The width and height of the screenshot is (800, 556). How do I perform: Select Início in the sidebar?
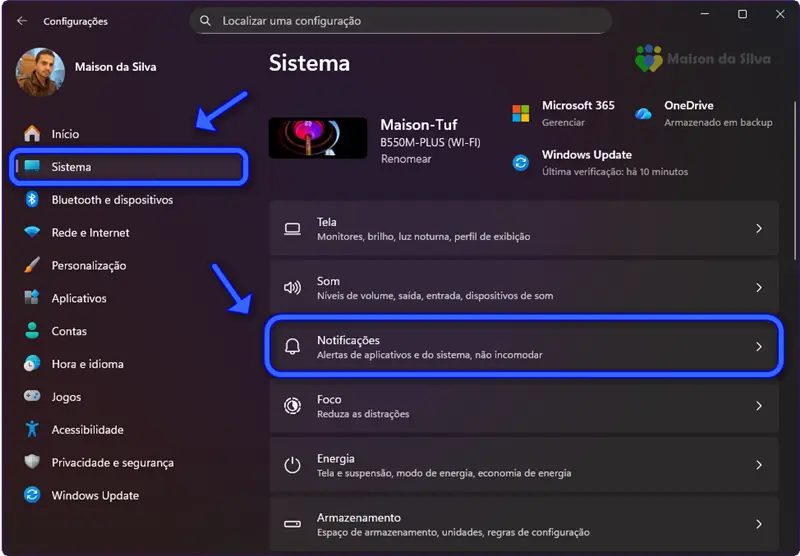(65, 134)
